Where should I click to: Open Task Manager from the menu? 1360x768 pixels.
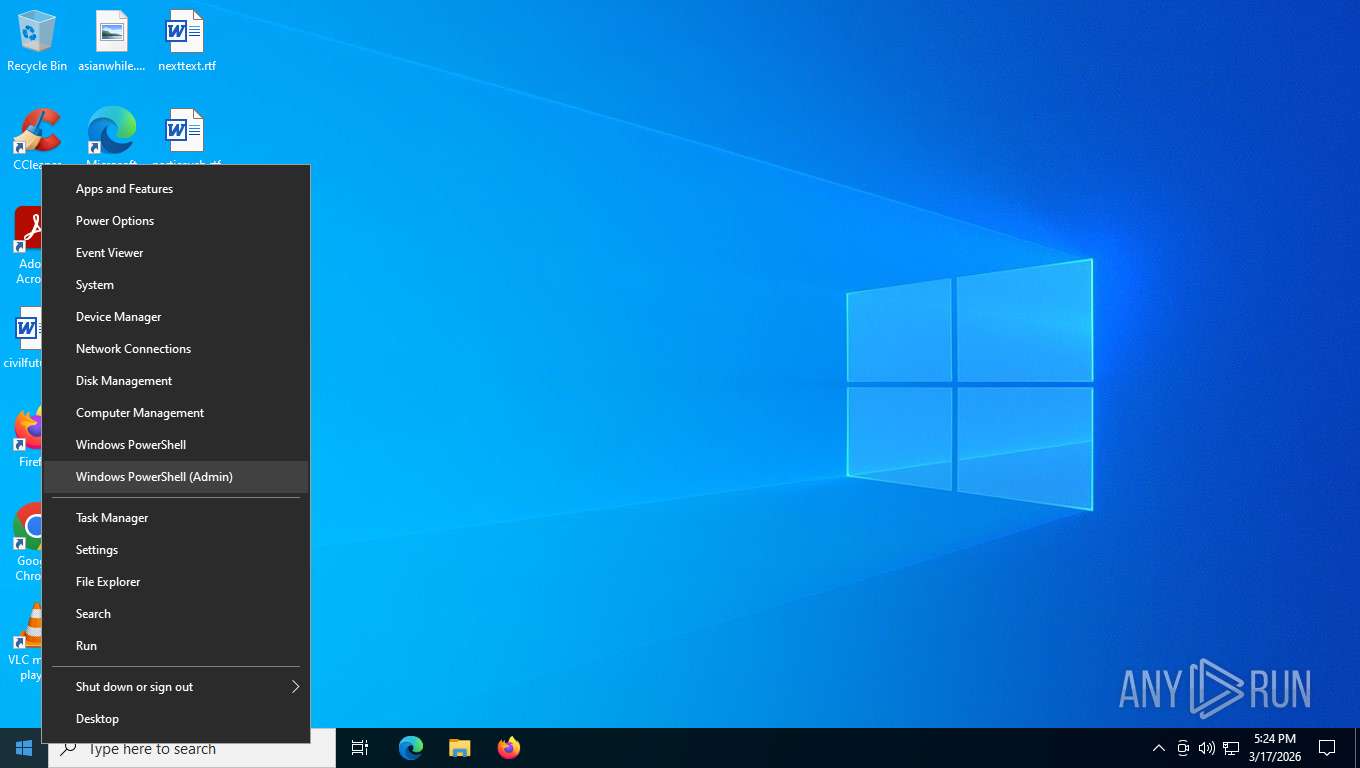click(176, 518)
